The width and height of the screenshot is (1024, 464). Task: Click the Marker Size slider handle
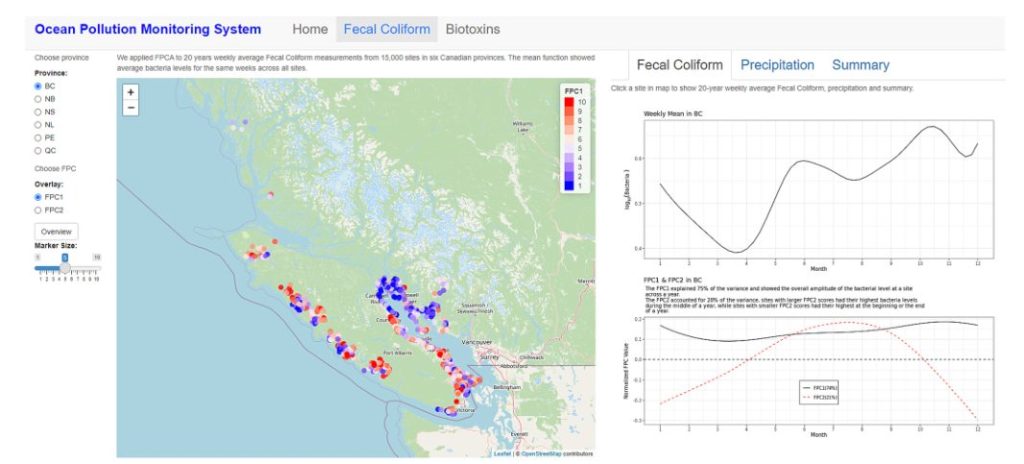(65, 268)
